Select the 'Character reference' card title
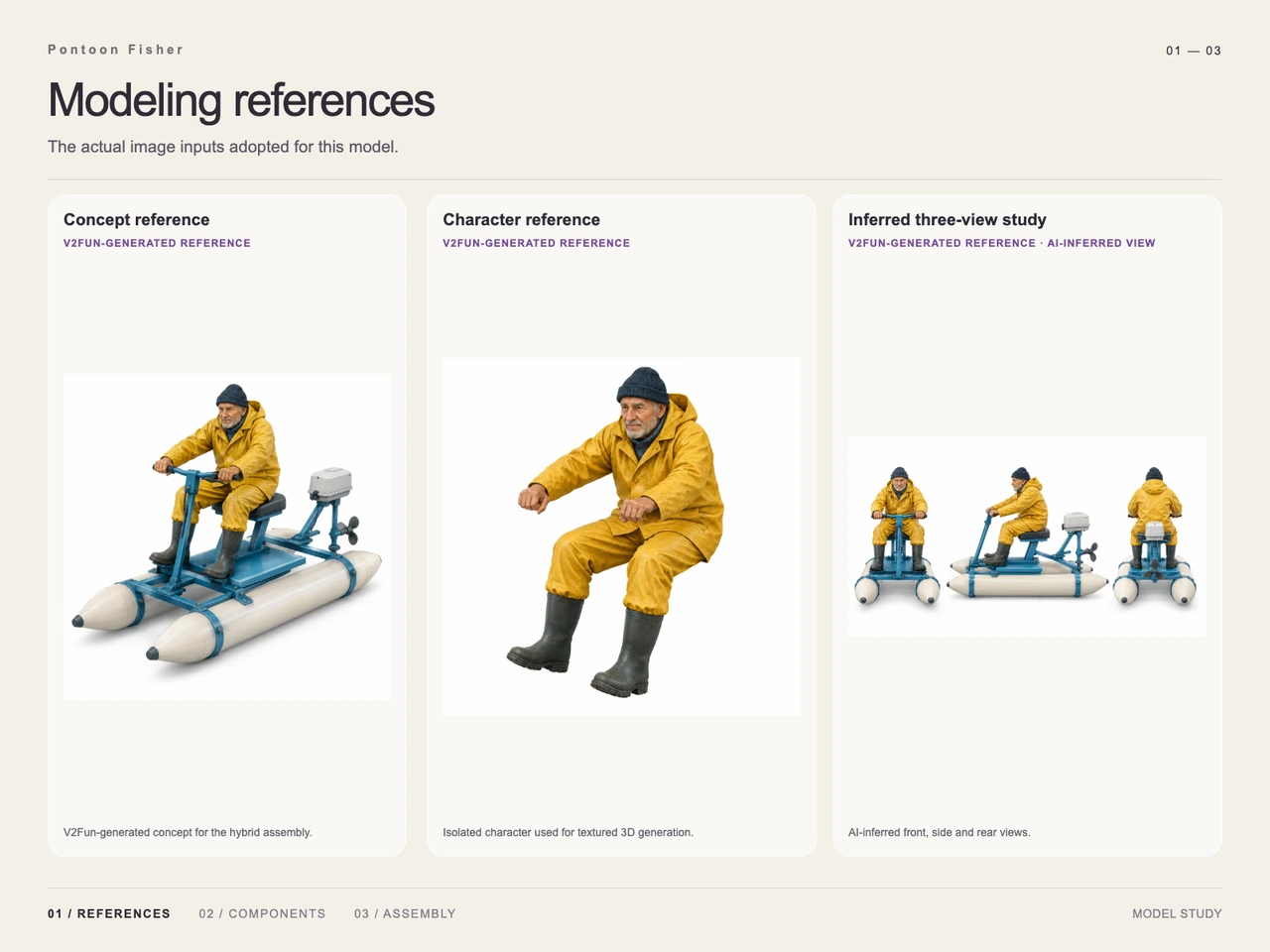Viewport: 1270px width, 952px height. [521, 220]
